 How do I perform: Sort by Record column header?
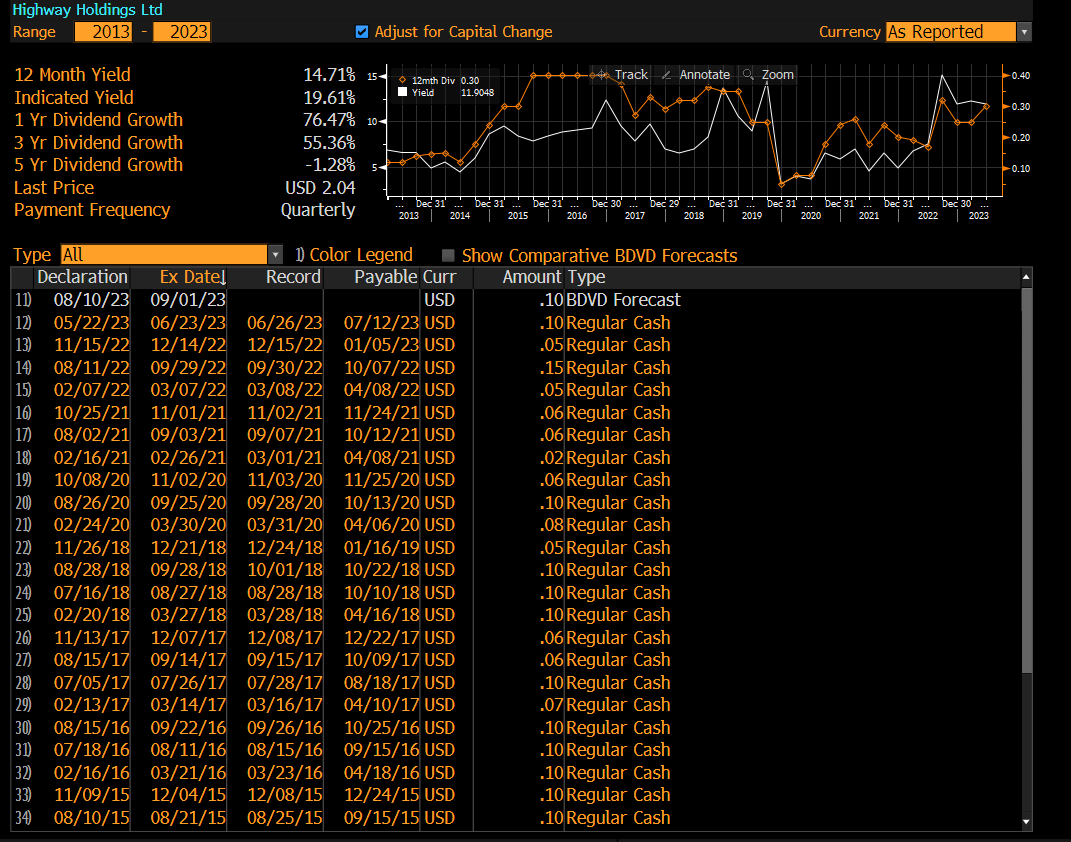click(x=293, y=277)
